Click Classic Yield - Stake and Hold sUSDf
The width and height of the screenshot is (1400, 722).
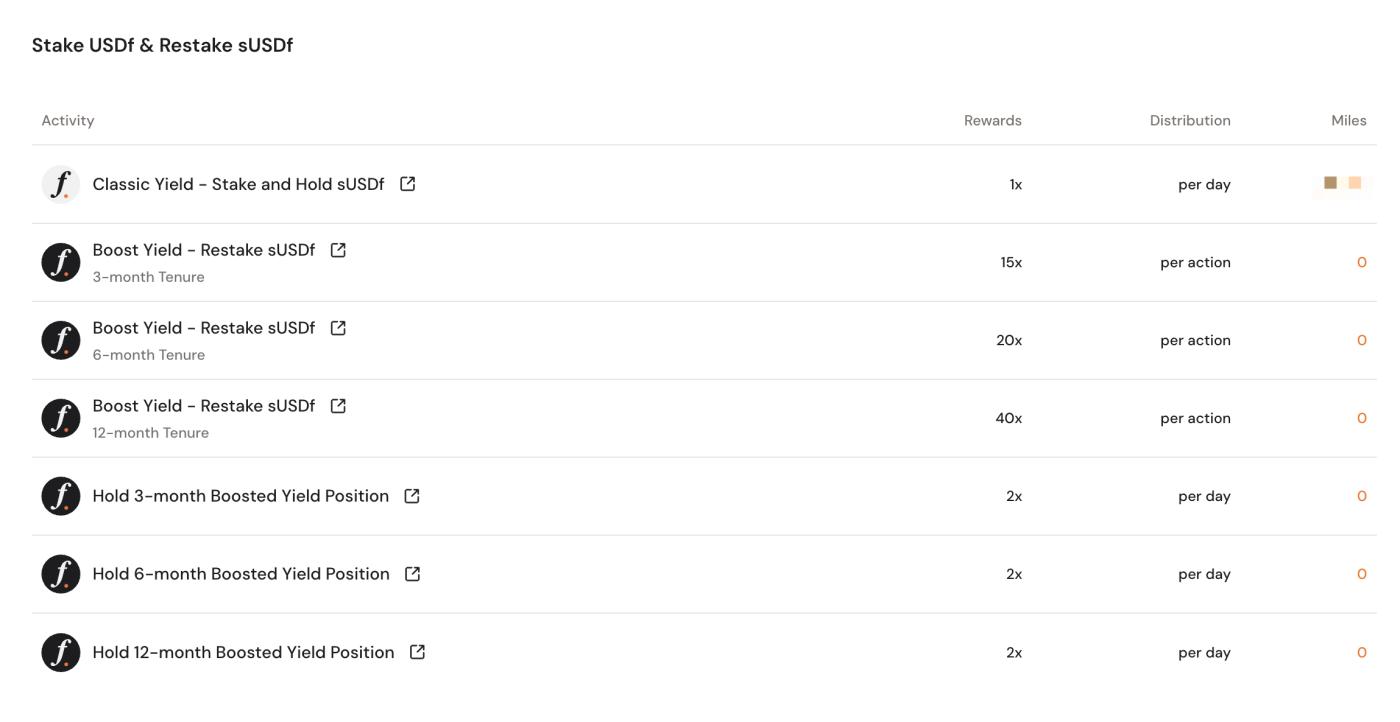click(x=238, y=184)
